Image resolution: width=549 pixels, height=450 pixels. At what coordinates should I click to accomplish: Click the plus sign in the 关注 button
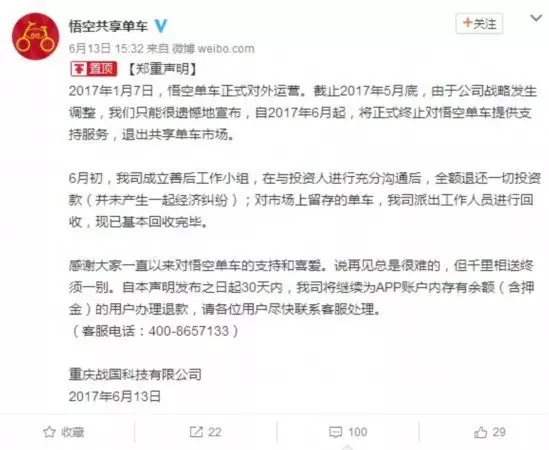click(x=467, y=23)
